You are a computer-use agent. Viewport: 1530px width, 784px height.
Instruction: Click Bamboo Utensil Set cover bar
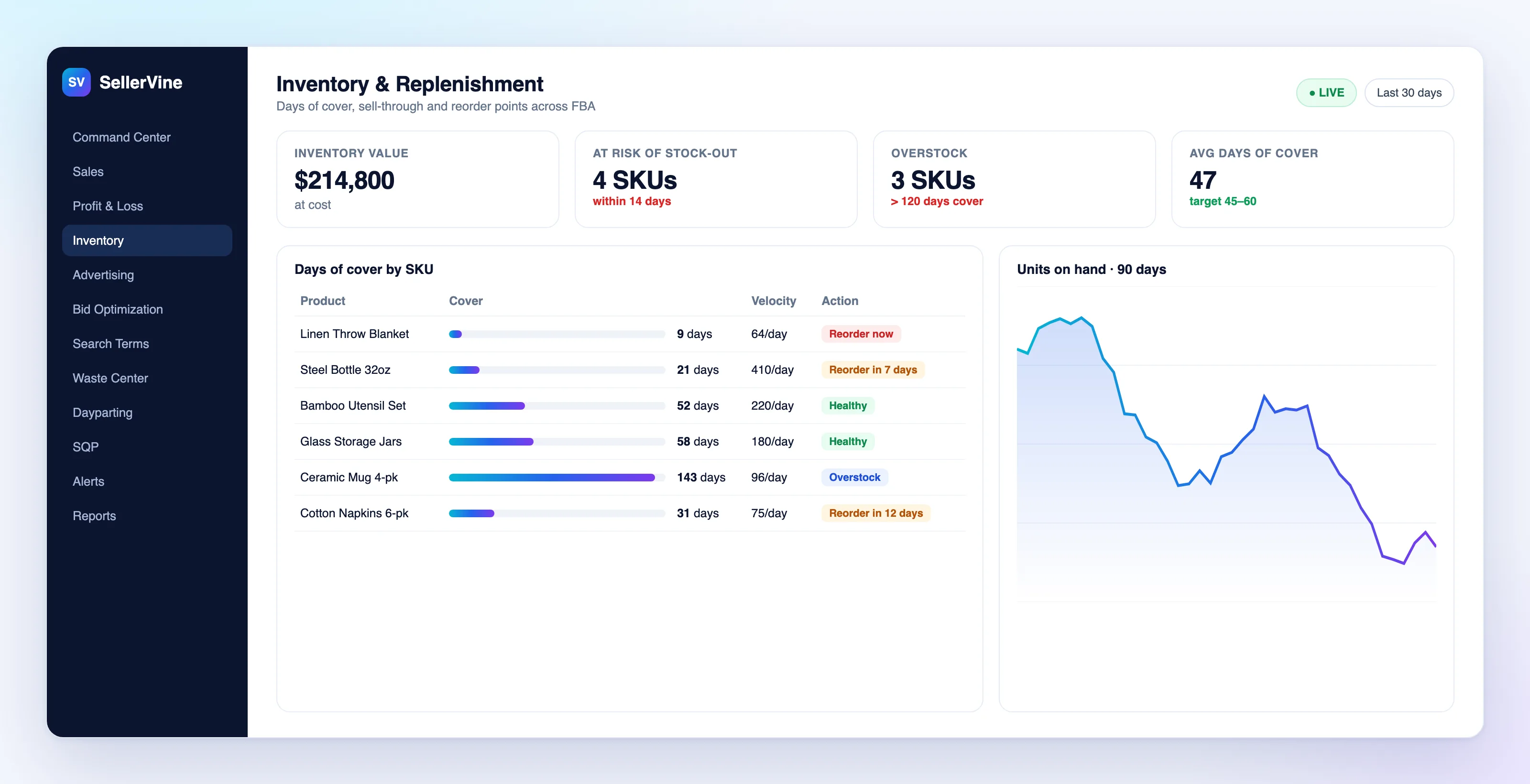coord(557,406)
